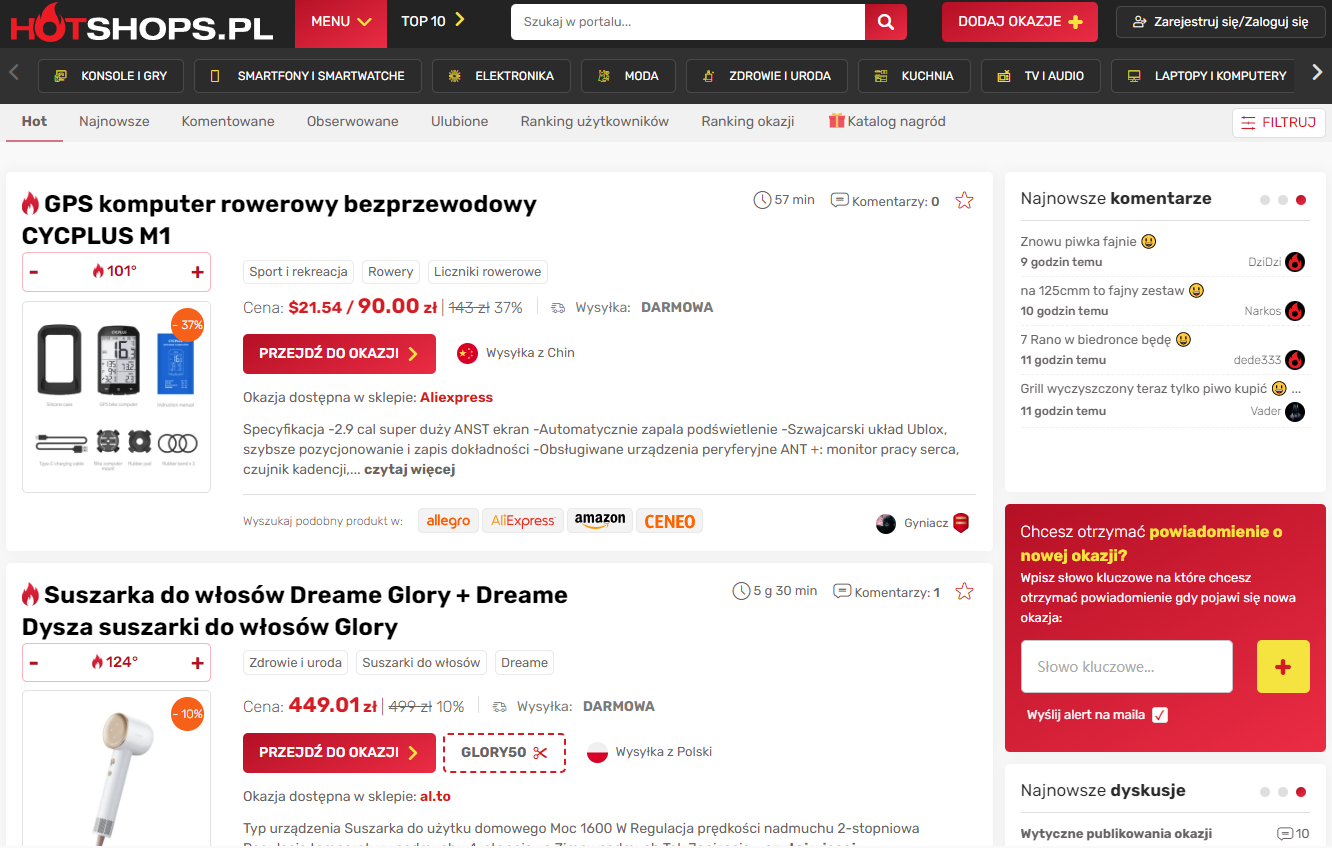Screen dimensions: 1332x851
Task: Open Gyniacz user avatar
Action: point(886,523)
